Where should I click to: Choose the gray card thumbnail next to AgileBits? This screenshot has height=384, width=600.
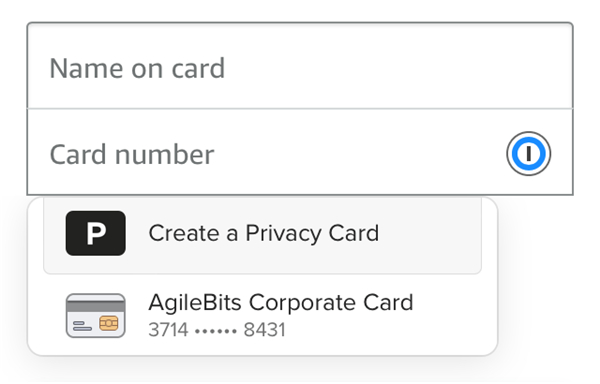click(x=96, y=316)
